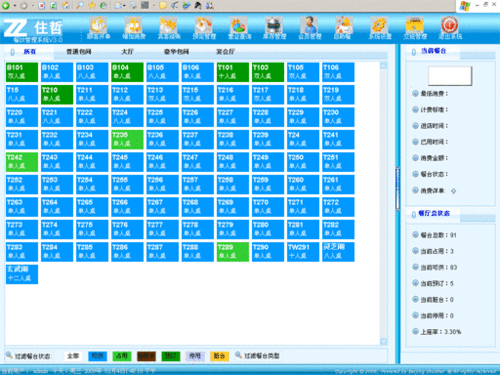Open the Mail icon dropdown arrow
Viewport: 500px width, 375px height.
(x=124, y=6)
